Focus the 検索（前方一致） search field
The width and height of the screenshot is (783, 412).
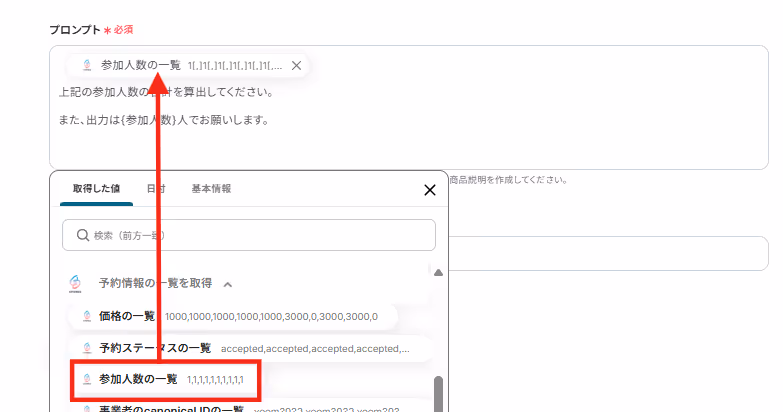tap(249, 235)
